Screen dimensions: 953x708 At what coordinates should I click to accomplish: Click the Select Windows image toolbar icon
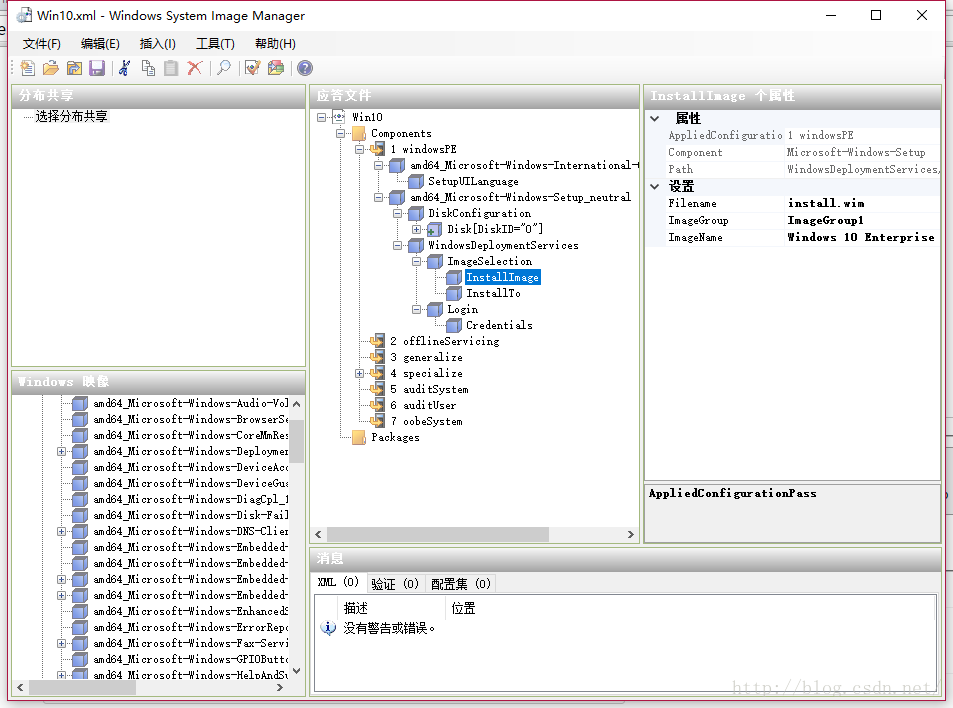(74, 68)
